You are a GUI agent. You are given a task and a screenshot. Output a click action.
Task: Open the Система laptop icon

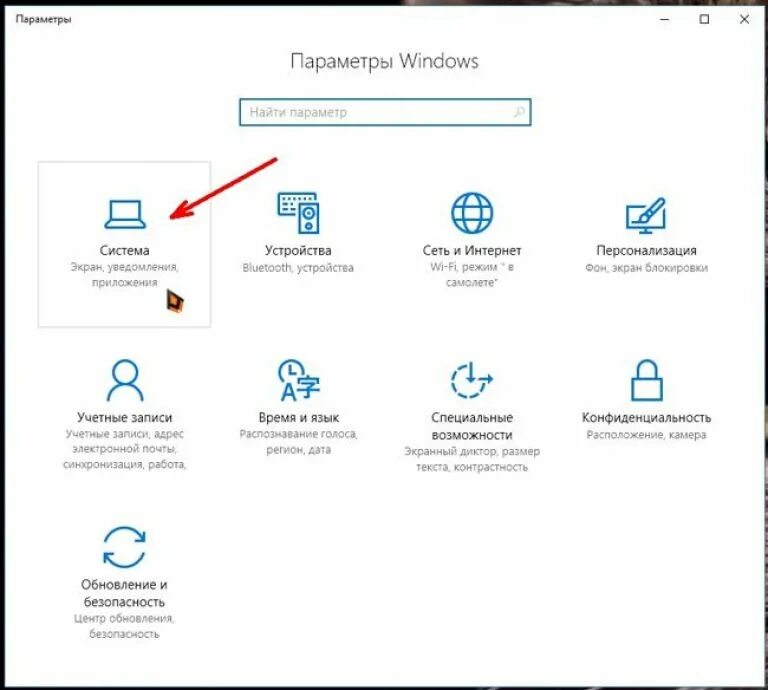[125, 214]
